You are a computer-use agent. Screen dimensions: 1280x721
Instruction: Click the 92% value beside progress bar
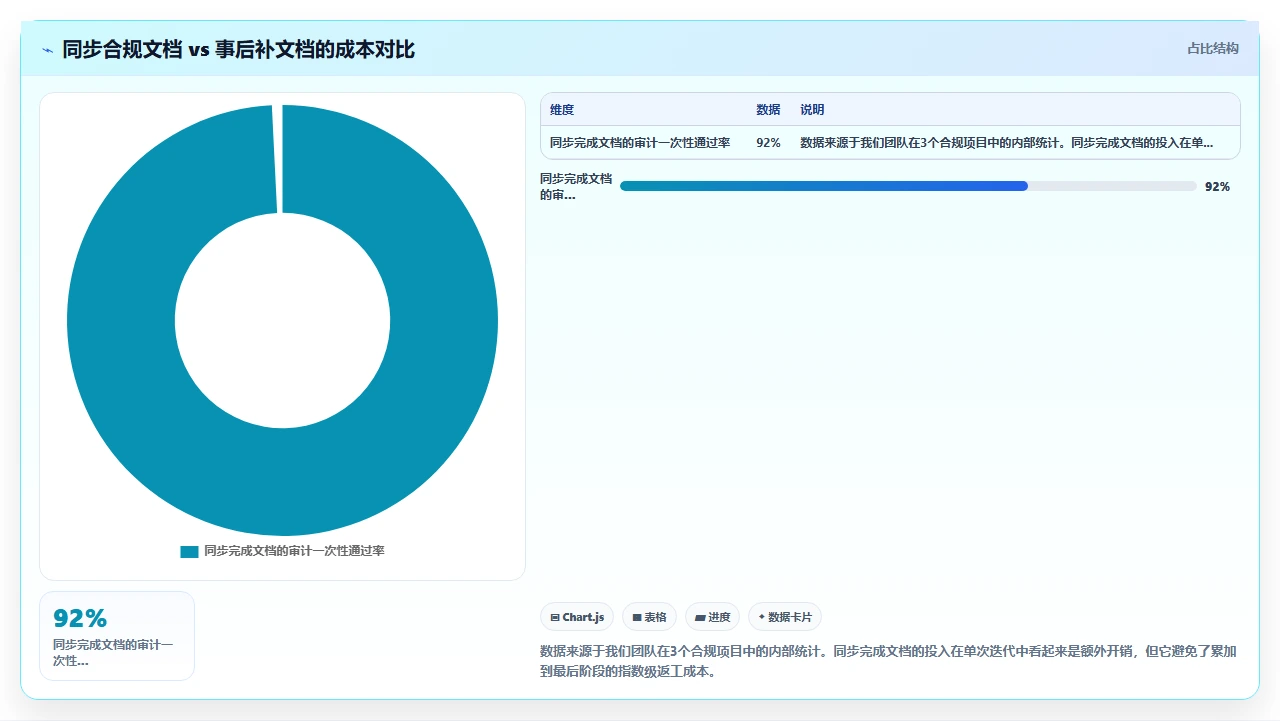coord(1217,187)
